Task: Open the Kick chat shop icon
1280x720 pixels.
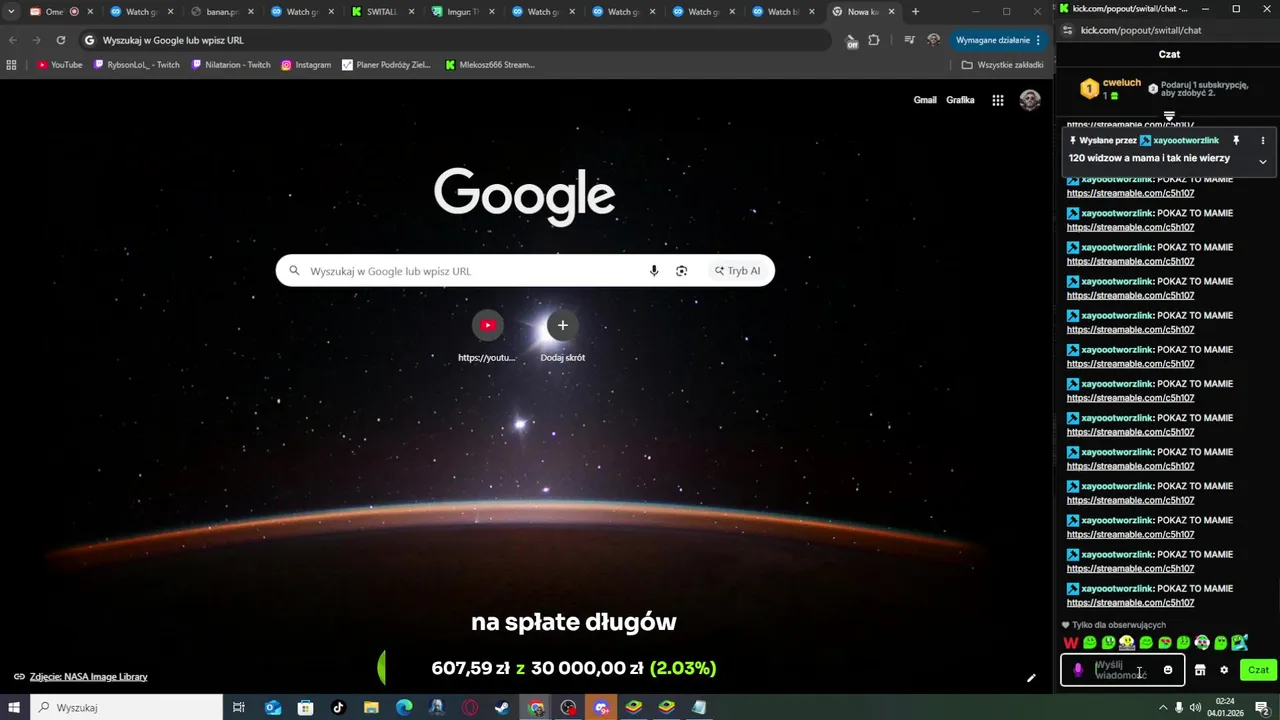Action: pyautogui.click(x=1200, y=670)
